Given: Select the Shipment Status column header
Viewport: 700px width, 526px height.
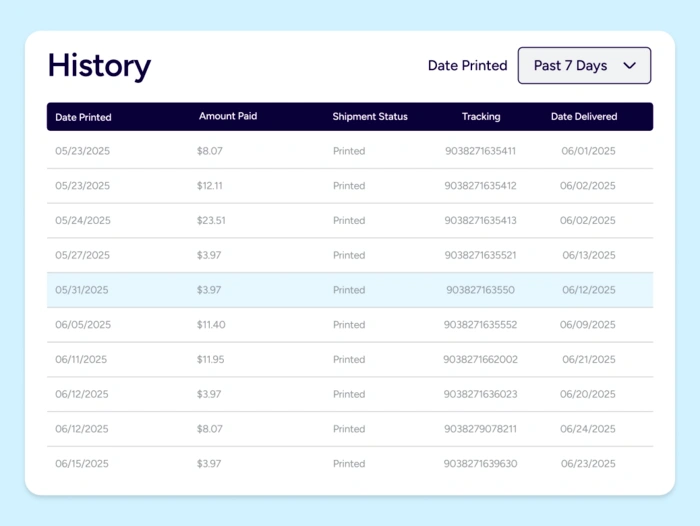Looking at the screenshot, I should click(x=370, y=116).
